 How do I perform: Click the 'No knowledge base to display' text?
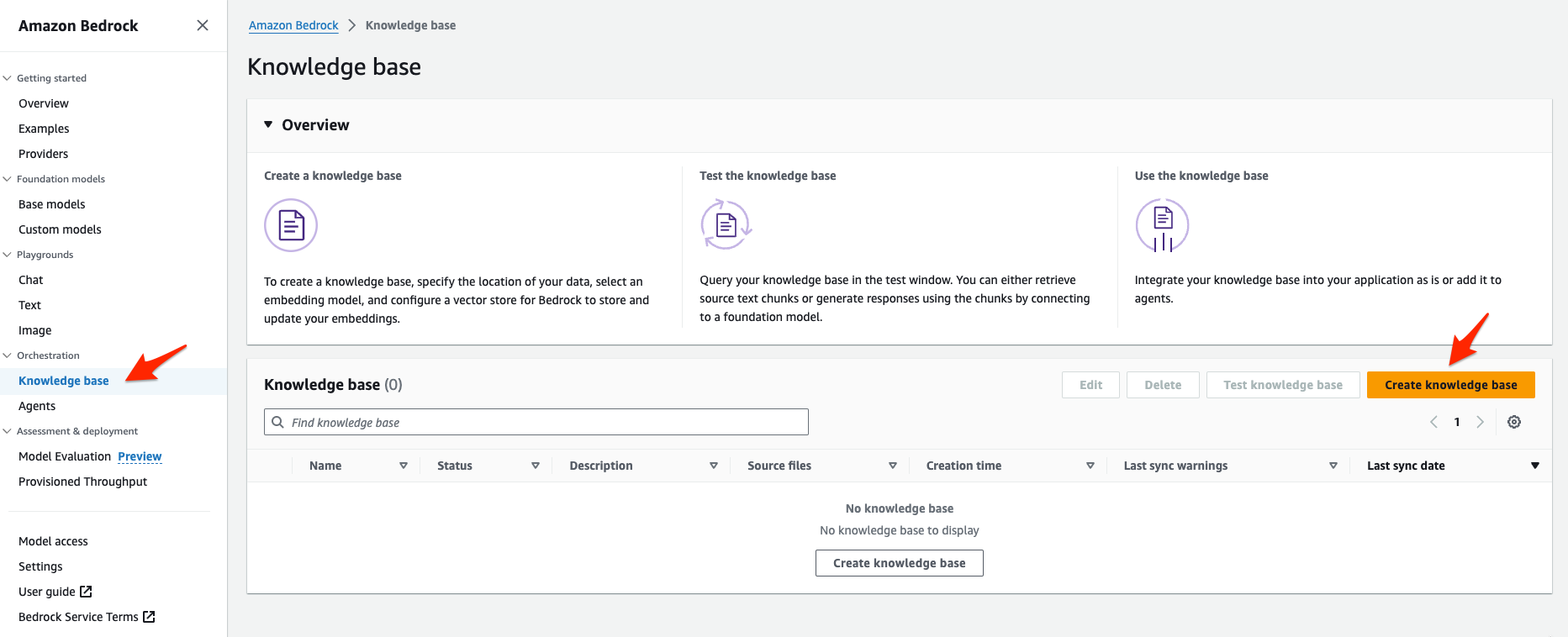(900, 530)
